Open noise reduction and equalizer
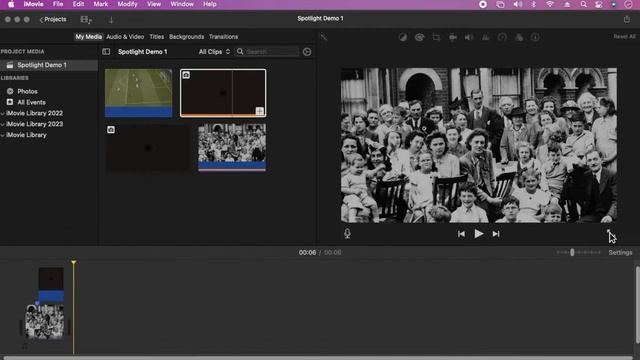Image resolution: width=640 pixels, height=360 pixels. [486, 37]
